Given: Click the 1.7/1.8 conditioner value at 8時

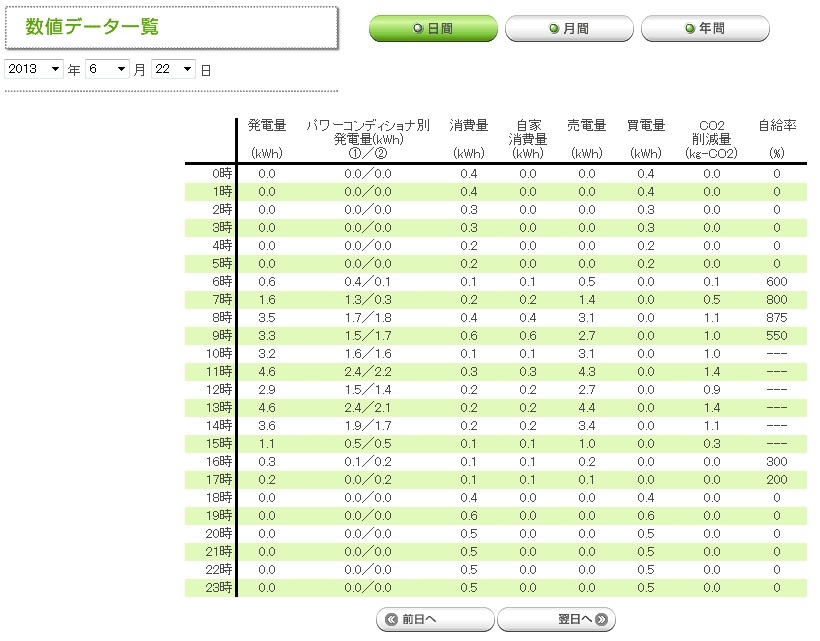Looking at the screenshot, I should [x=368, y=317].
